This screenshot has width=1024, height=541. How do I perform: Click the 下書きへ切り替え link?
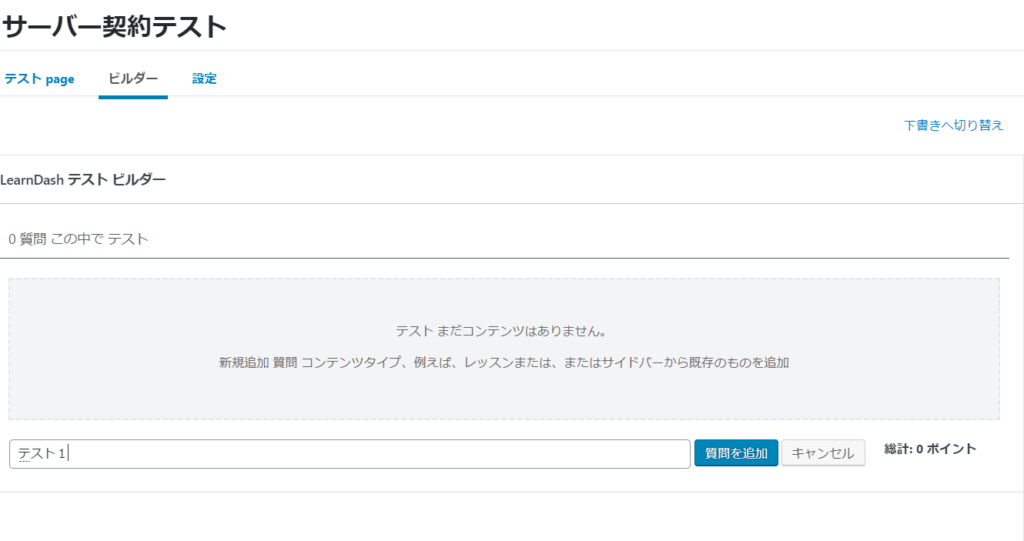click(x=953, y=126)
